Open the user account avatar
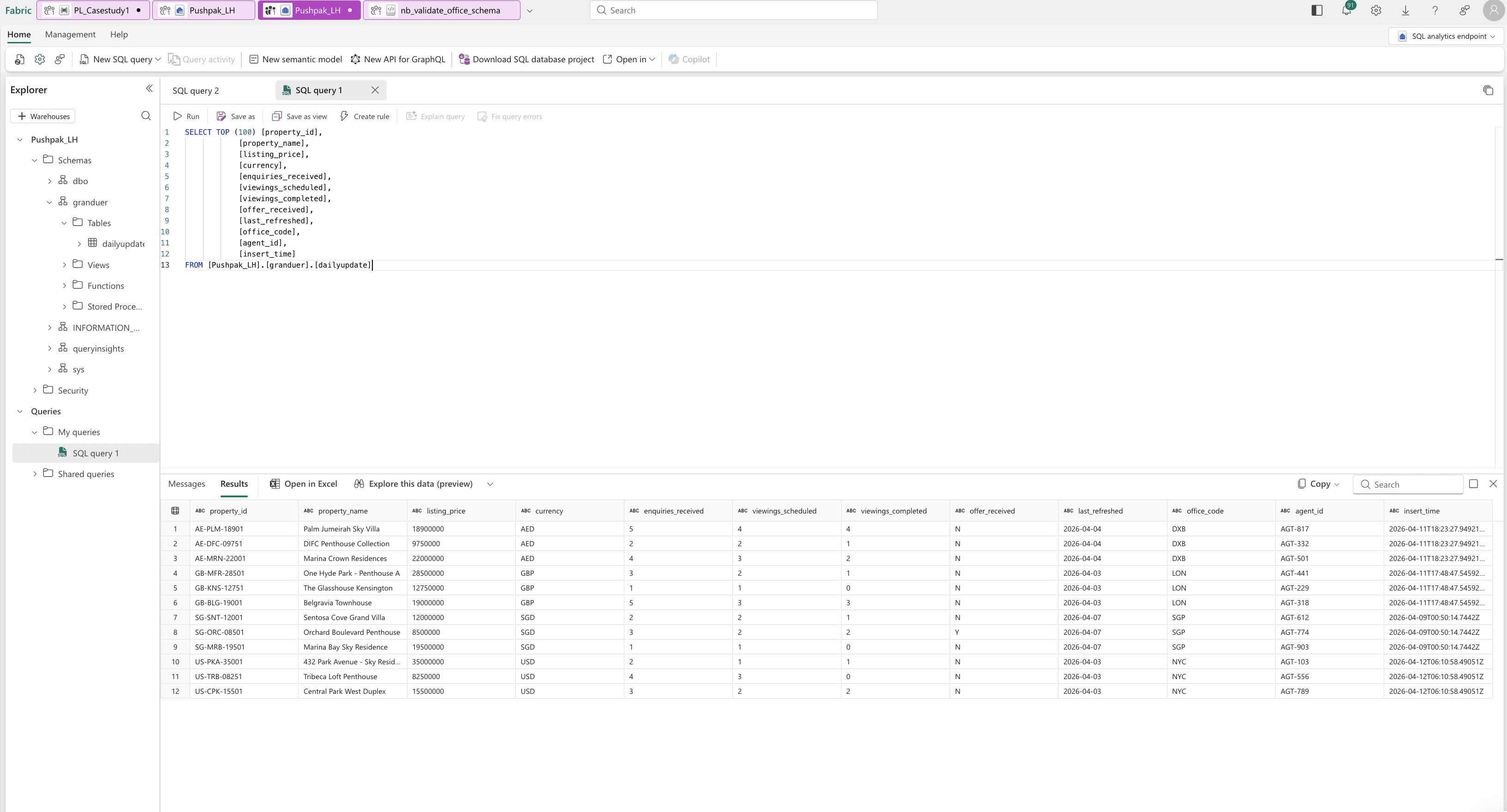The image size is (1507, 812). [1494, 11]
